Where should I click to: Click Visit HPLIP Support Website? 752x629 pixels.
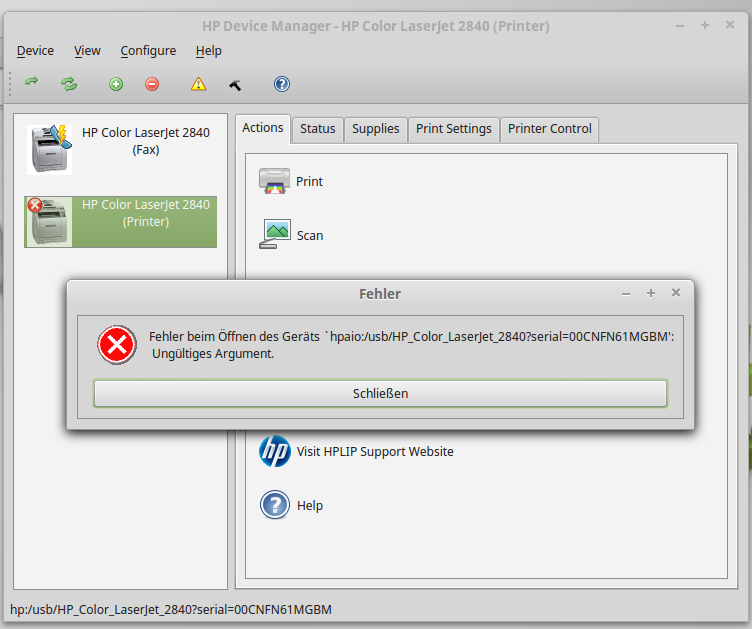click(x=375, y=452)
